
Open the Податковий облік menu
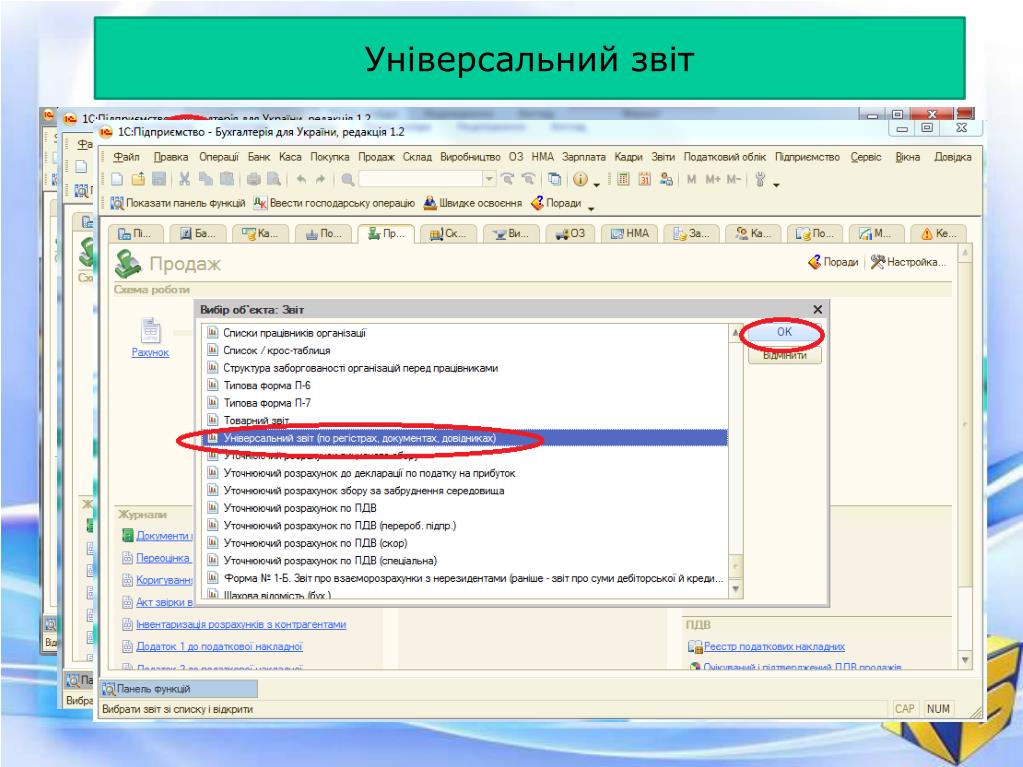(725, 157)
